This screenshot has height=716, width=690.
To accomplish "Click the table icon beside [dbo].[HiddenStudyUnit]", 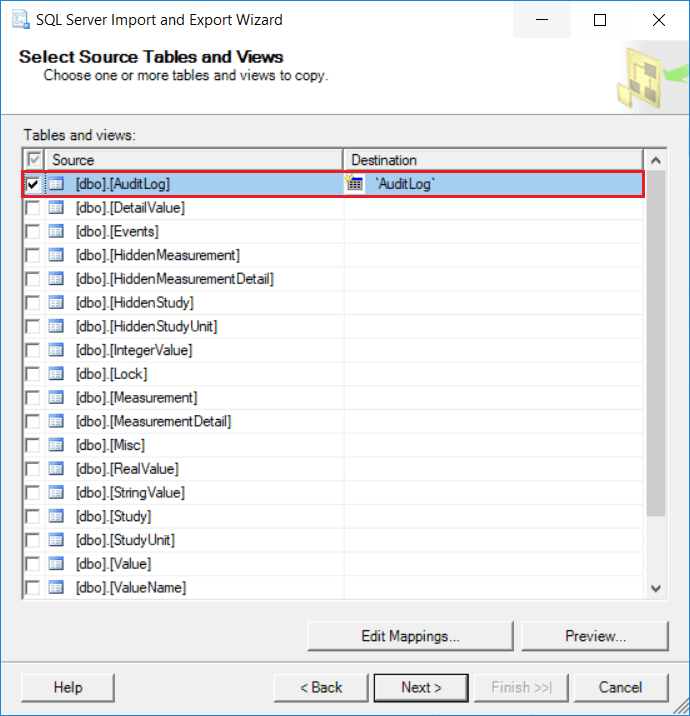I will click(56, 326).
